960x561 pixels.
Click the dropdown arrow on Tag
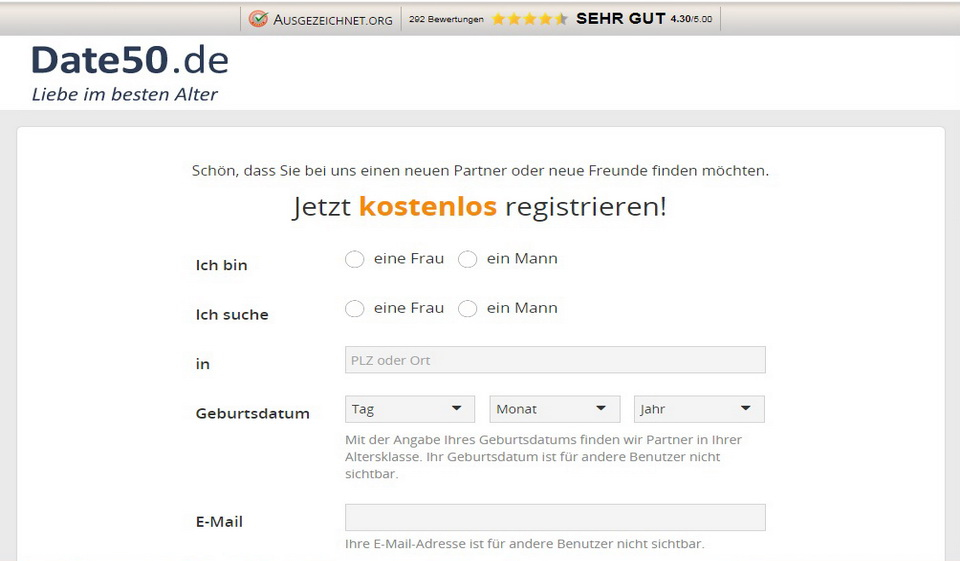click(457, 408)
